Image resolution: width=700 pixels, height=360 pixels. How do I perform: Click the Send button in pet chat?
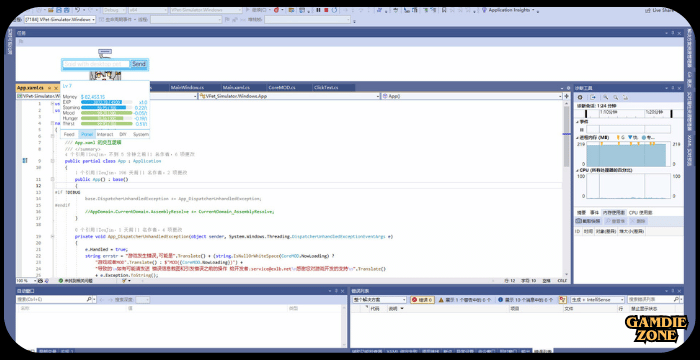click(x=139, y=64)
